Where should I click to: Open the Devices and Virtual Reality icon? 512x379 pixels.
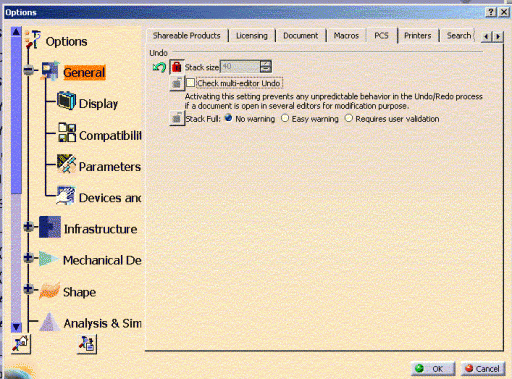point(66,195)
